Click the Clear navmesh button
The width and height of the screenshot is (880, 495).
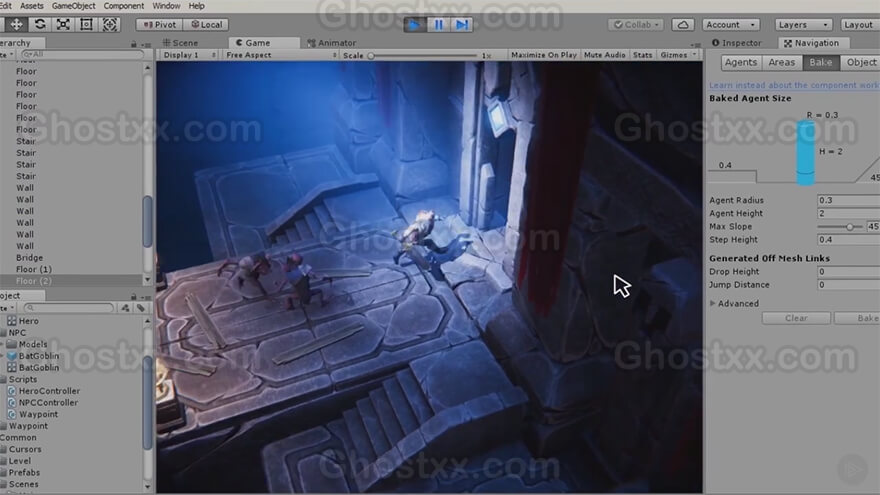pyautogui.click(x=796, y=318)
